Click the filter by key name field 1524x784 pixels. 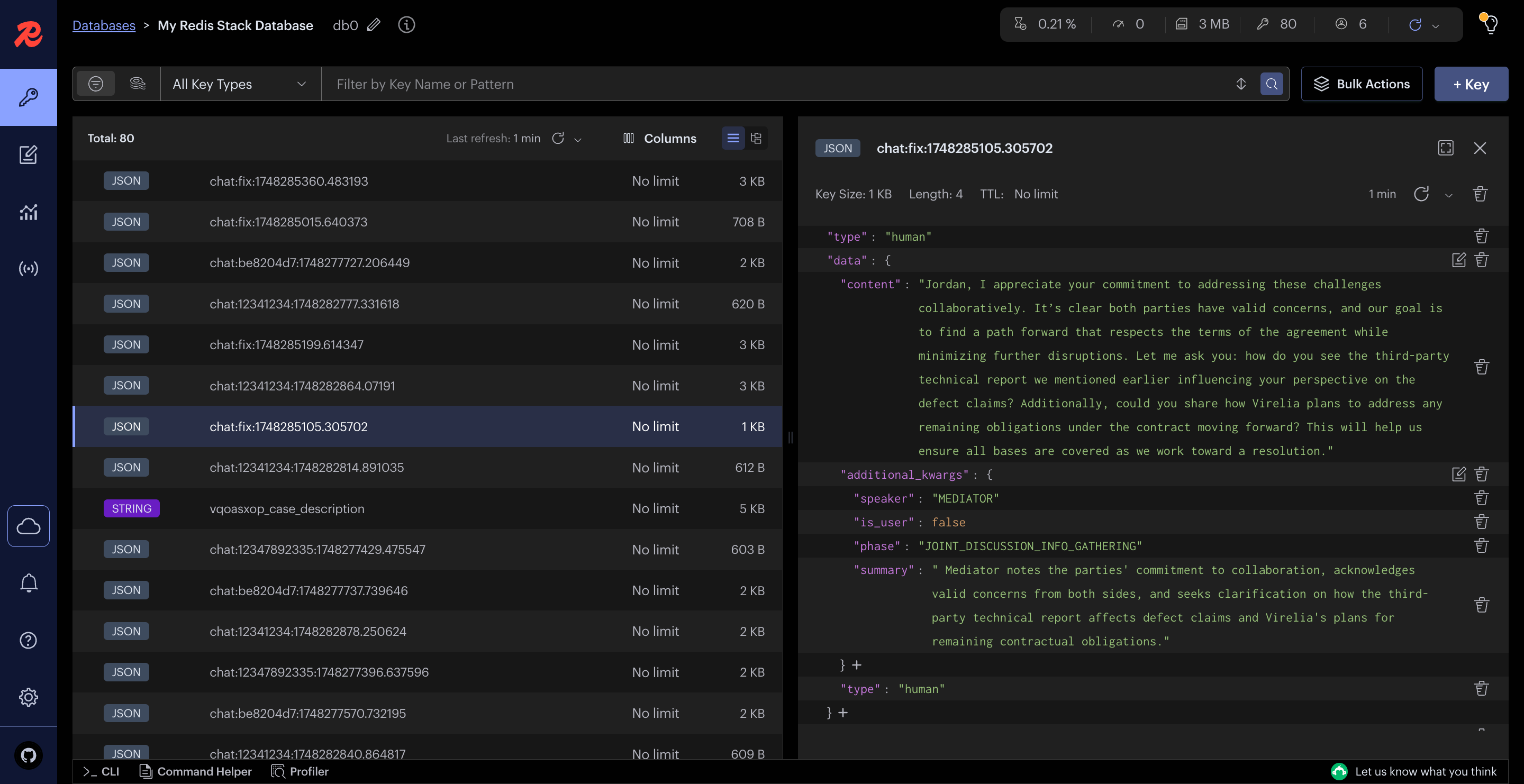coord(775,84)
